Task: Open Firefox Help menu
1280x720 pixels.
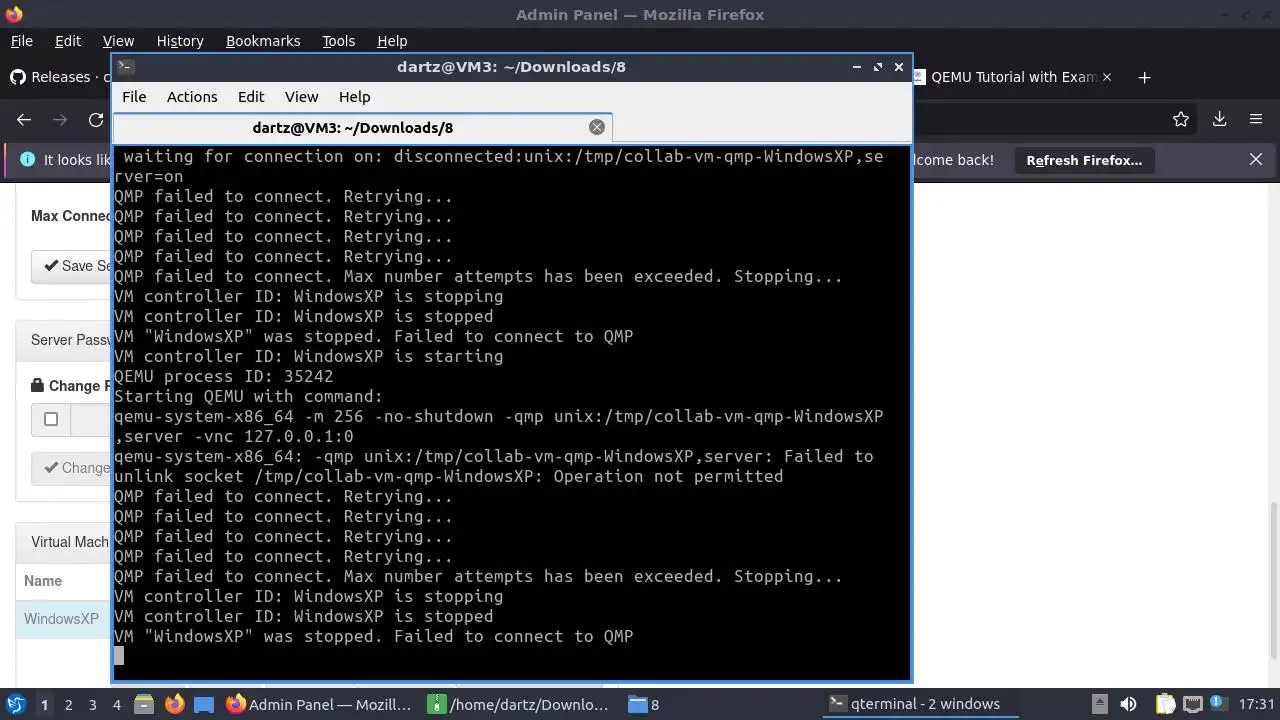Action: pyautogui.click(x=392, y=41)
